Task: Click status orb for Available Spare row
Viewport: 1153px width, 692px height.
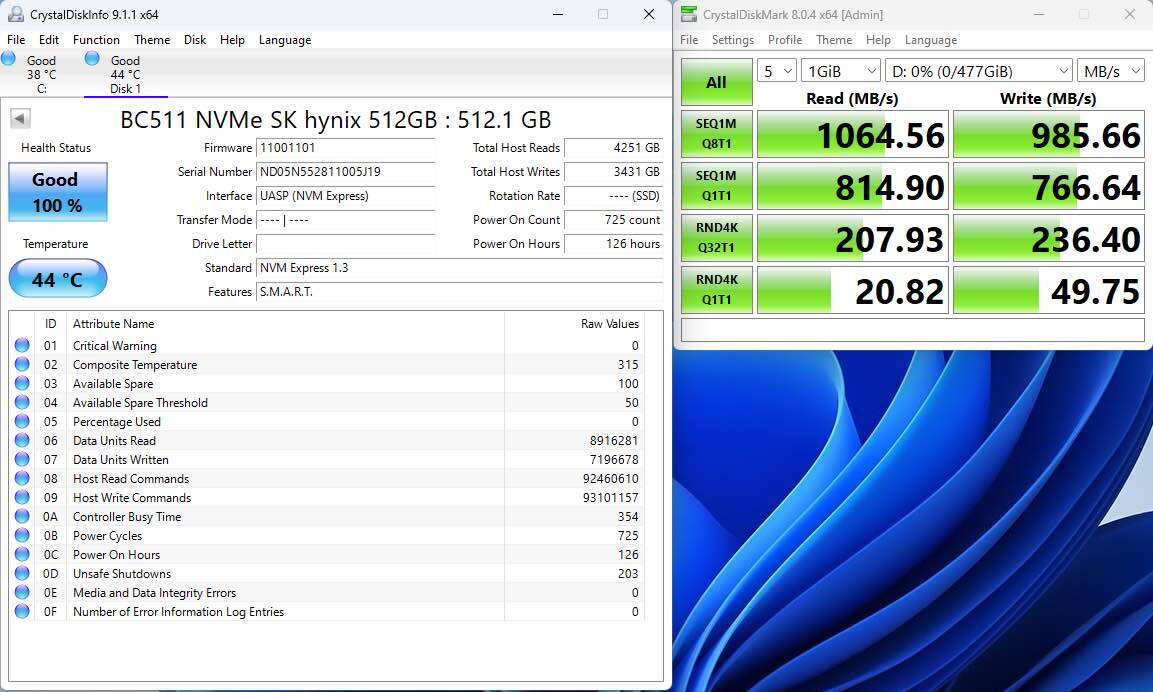Action: tap(22, 383)
